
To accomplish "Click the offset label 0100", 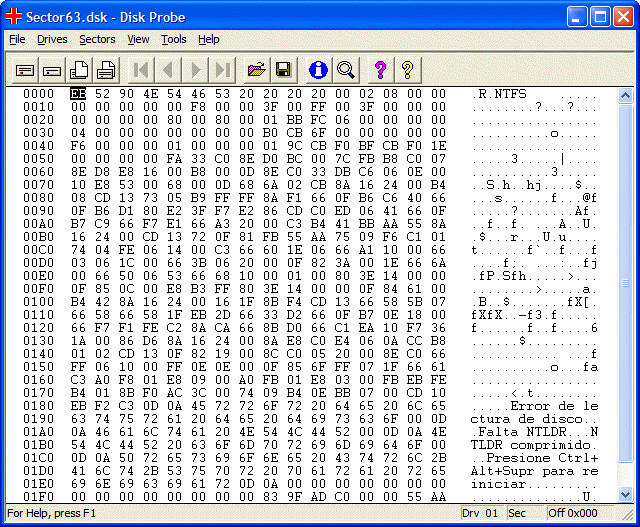I will (38, 302).
